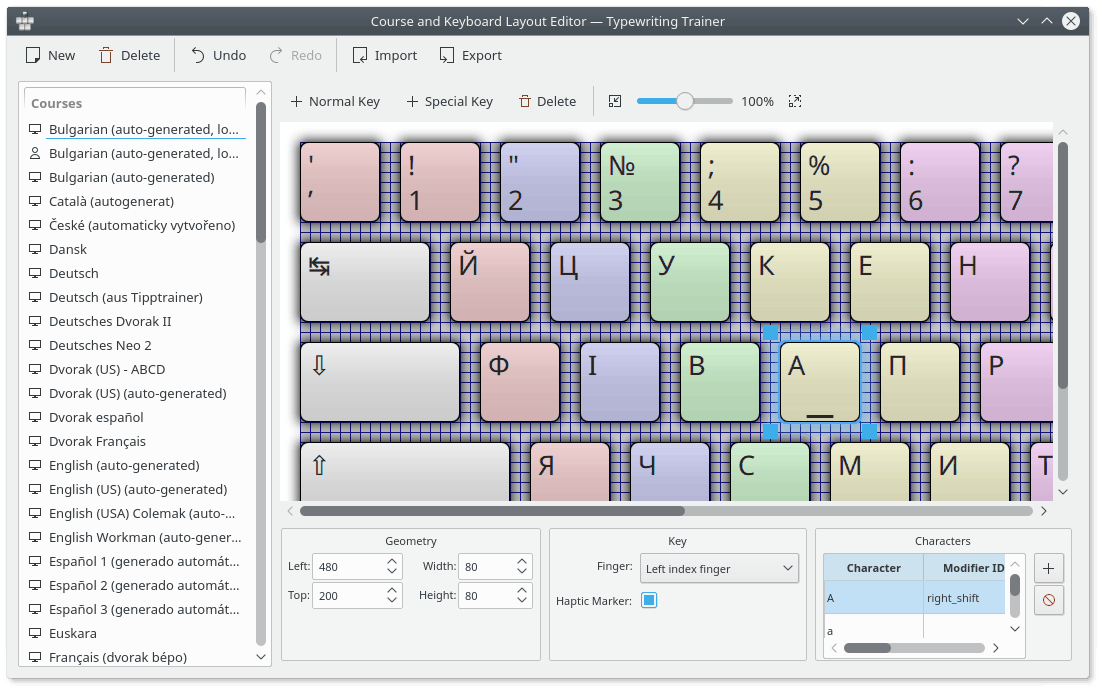Select the Н key on the keyboard
The height and width of the screenshot is (691, 1102).
[x=990, y=283]
